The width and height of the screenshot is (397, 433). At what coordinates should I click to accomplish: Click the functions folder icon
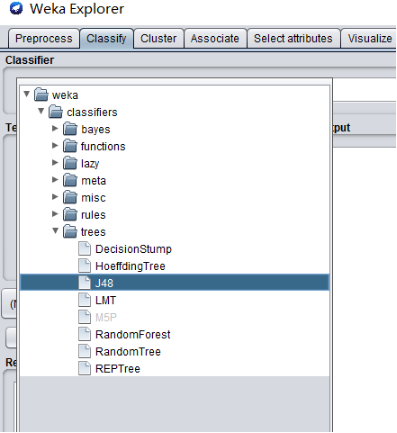click(70, 146)
